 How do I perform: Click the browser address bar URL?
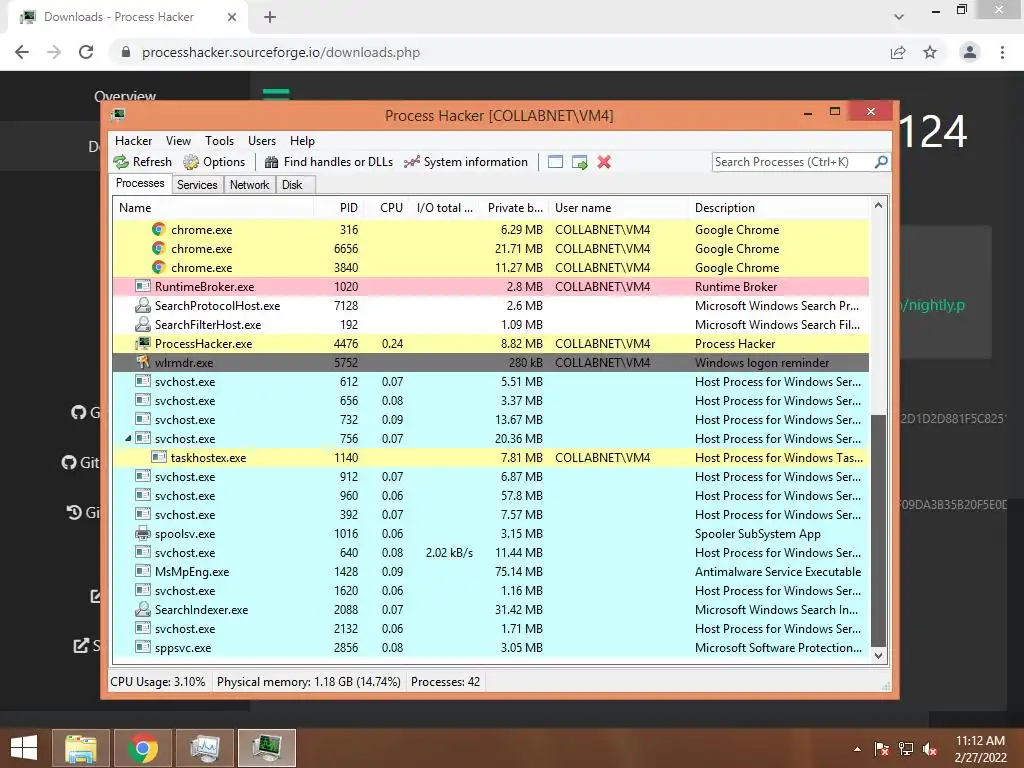point(281,52)
